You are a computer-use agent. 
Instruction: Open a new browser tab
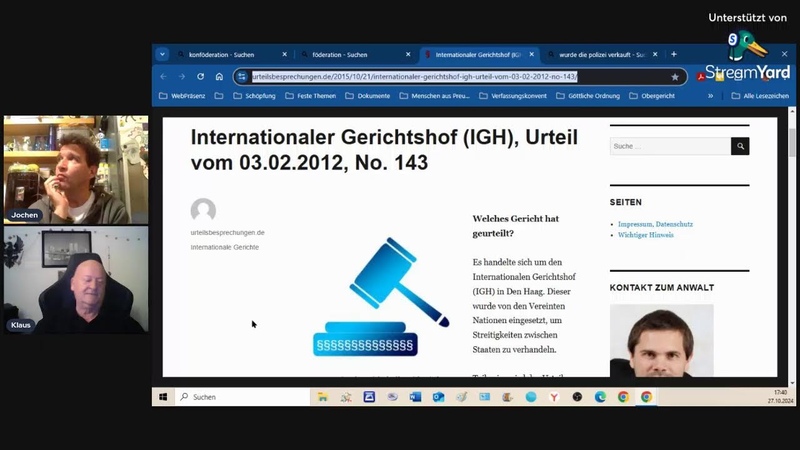(674, 54)
